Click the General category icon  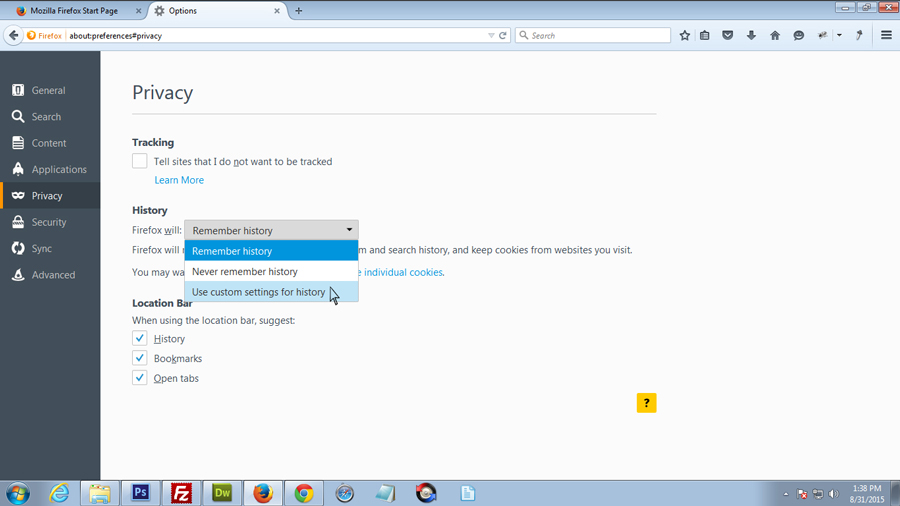coord(18,90)
